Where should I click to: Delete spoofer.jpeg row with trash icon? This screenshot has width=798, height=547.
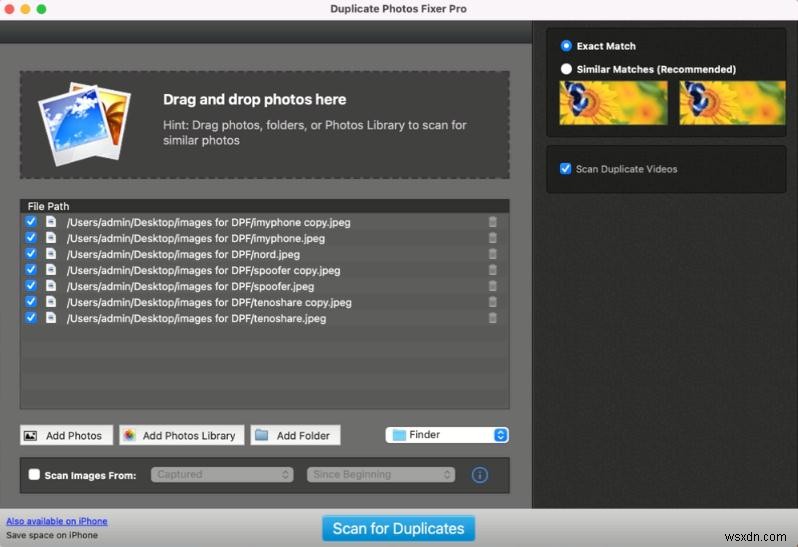492,286
